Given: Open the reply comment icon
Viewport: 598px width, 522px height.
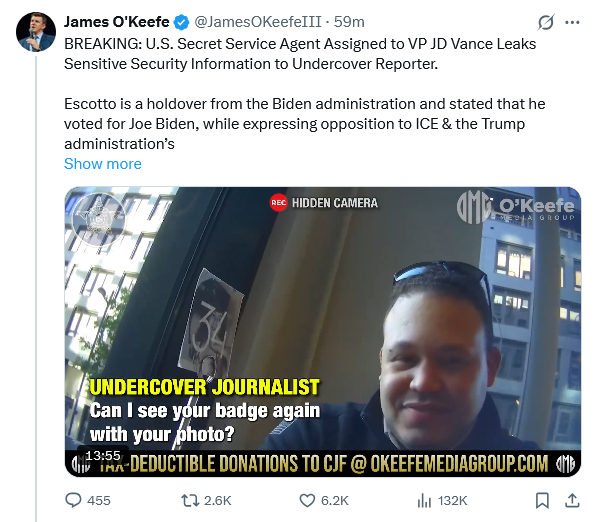Looking at the screenshot, I should point(73,500).
